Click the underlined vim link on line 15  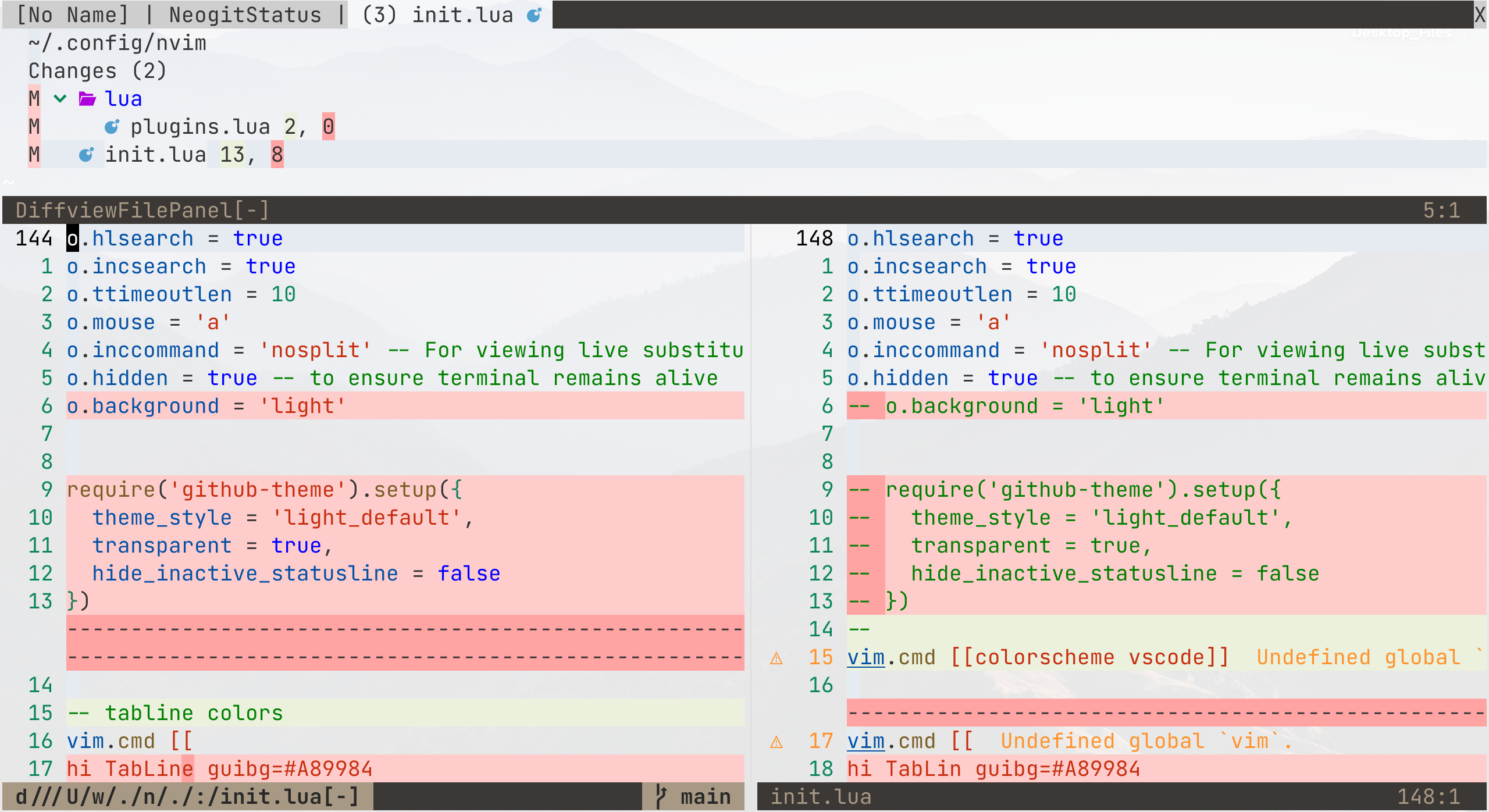click(865, 656)
